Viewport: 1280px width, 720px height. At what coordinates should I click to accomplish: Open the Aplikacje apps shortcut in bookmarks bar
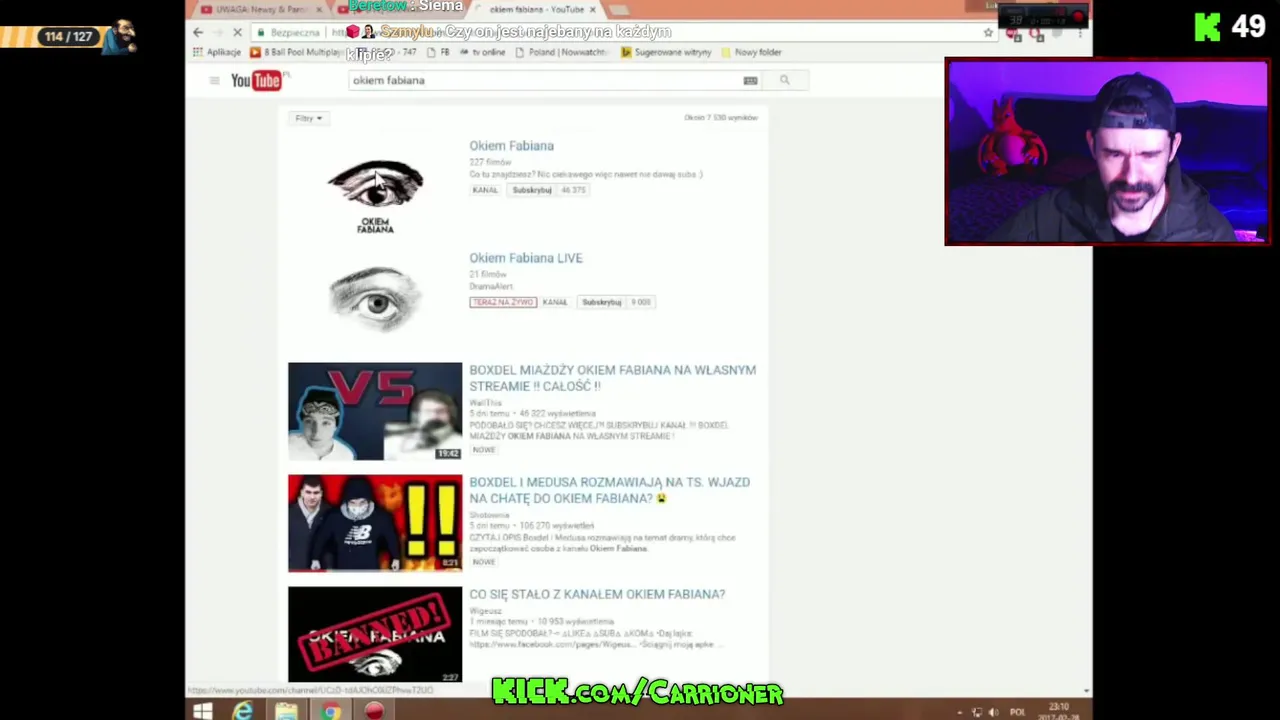[x=218, y=52]
